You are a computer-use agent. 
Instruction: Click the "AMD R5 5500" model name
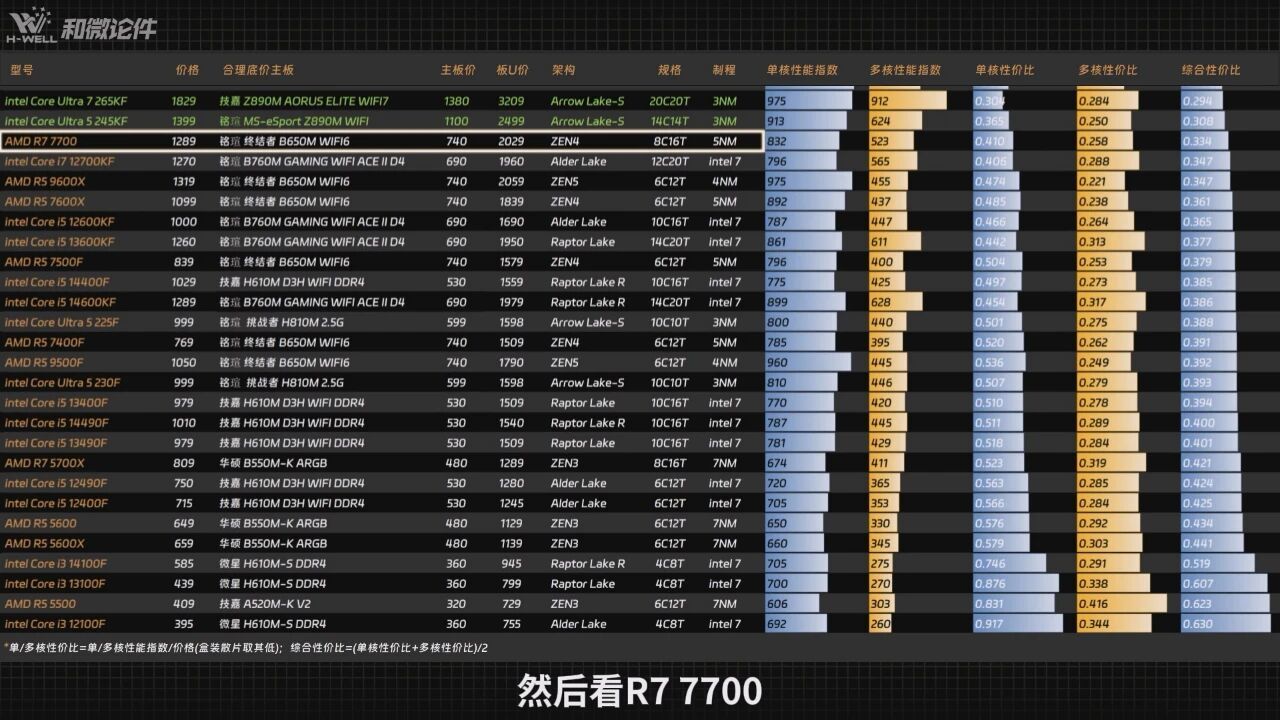[41, 604]
